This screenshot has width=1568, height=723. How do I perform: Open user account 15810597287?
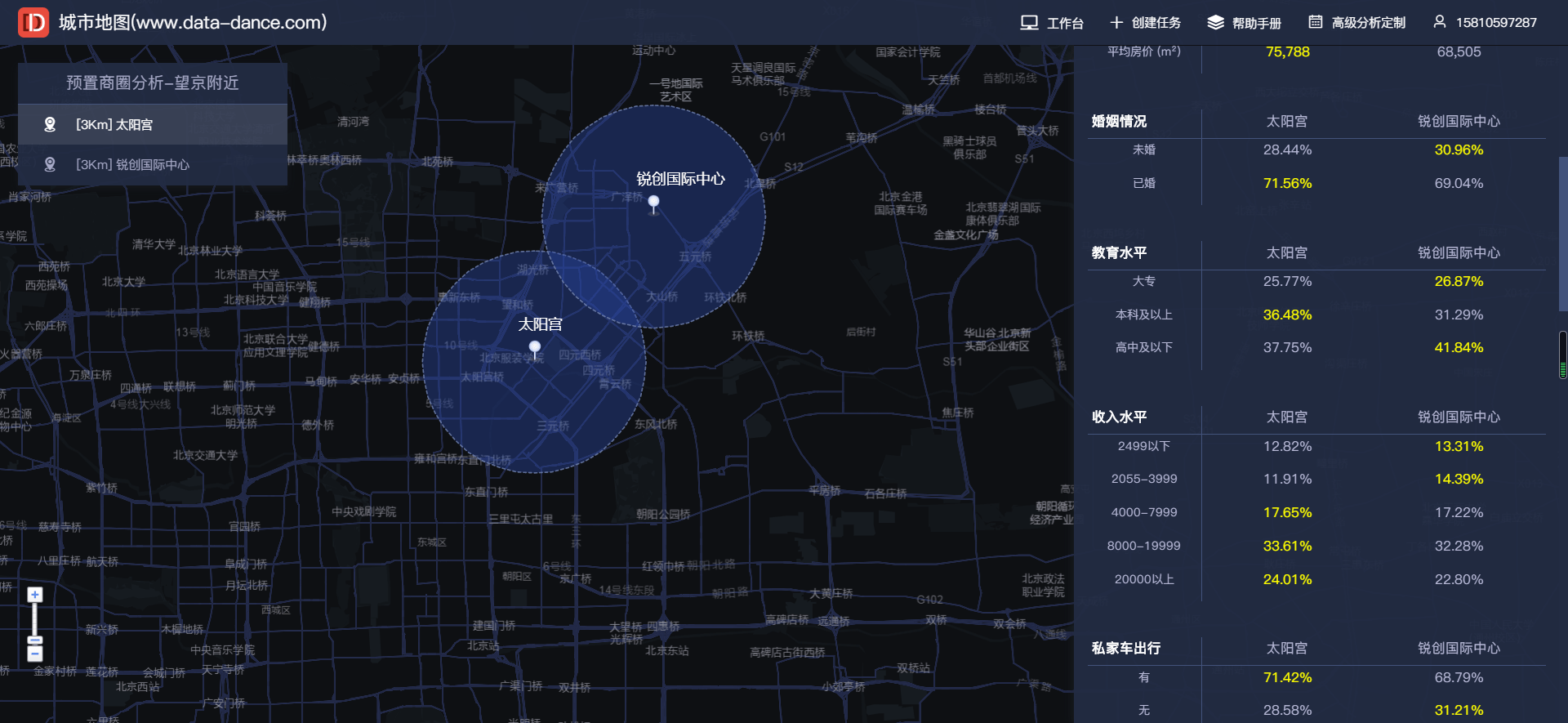coord(1485,22)
